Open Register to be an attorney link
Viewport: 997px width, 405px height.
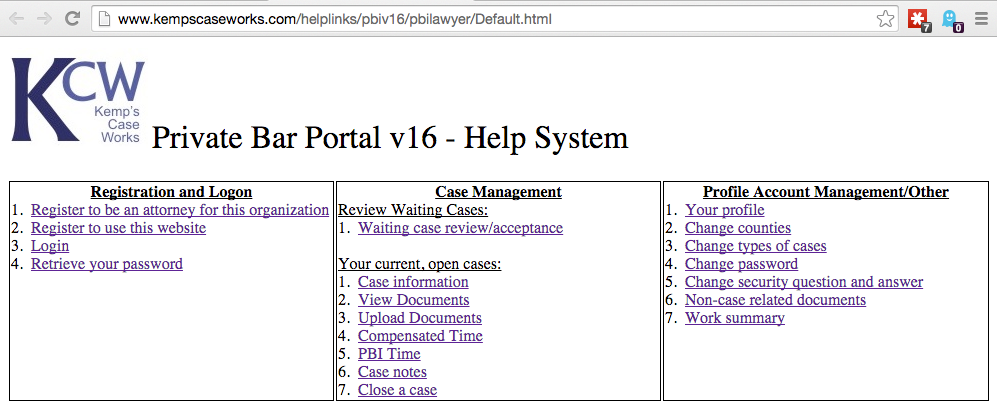point(180,210)
